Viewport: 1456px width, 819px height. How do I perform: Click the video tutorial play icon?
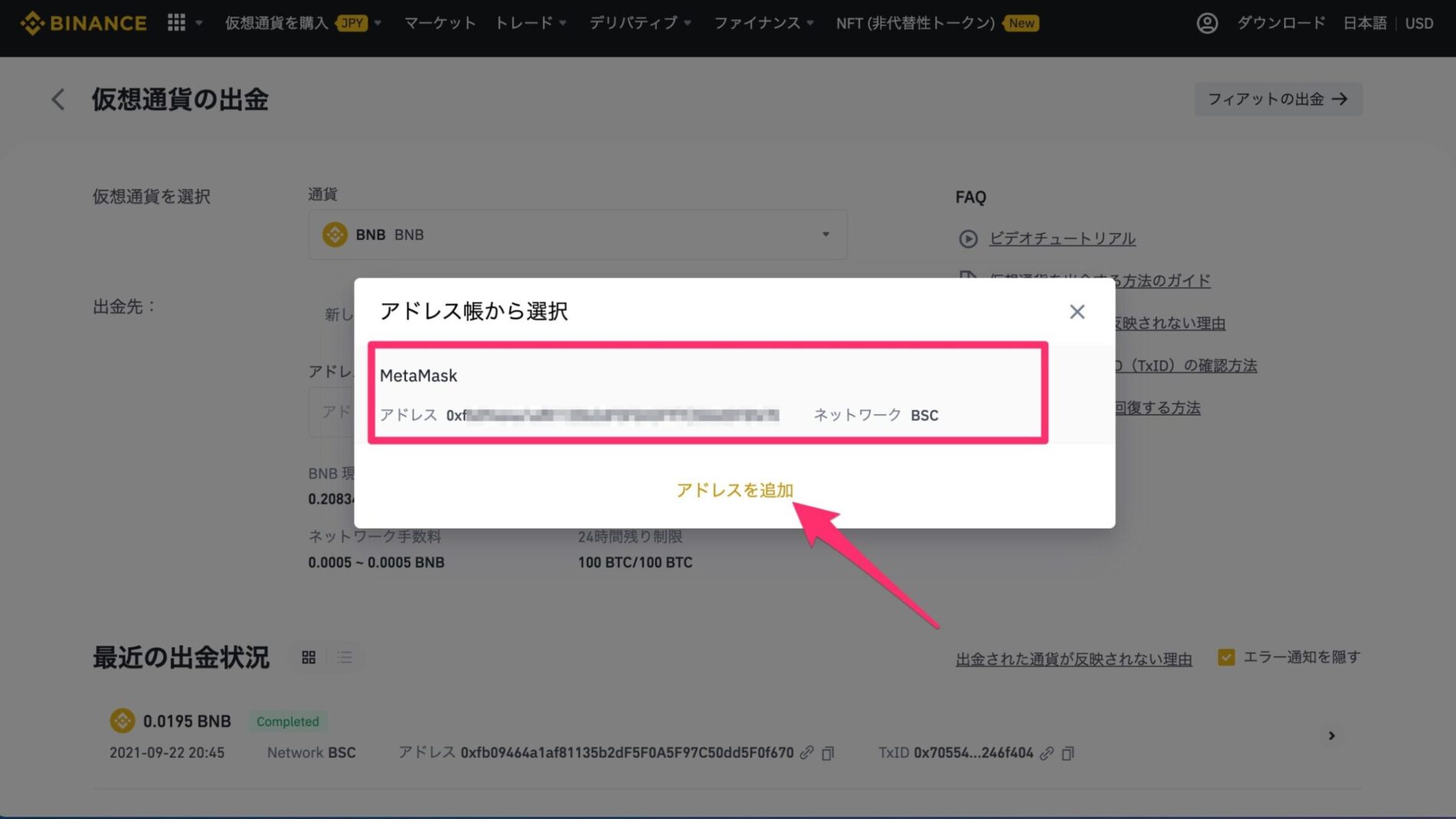[968, 239]
